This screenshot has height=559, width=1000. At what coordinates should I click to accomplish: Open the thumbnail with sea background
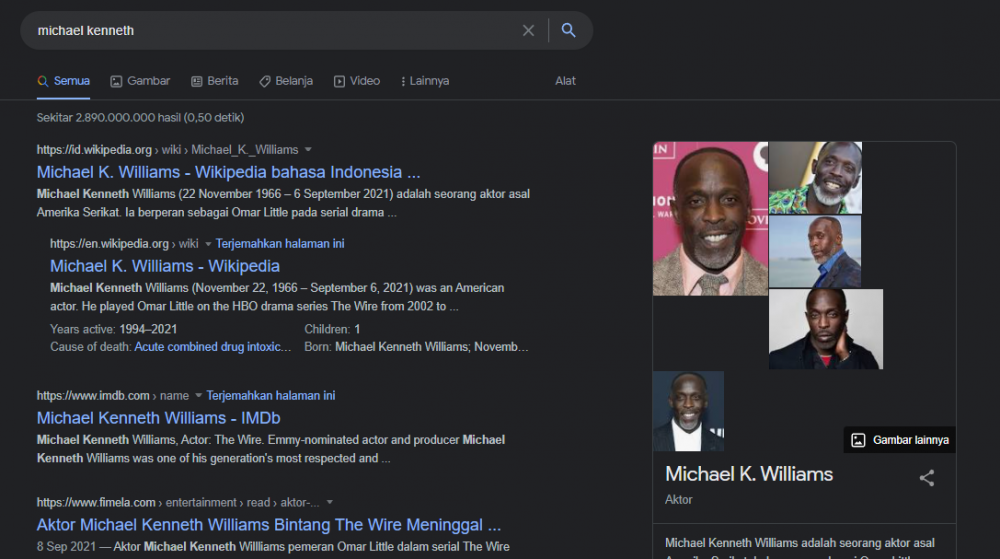tap(814, 251)
